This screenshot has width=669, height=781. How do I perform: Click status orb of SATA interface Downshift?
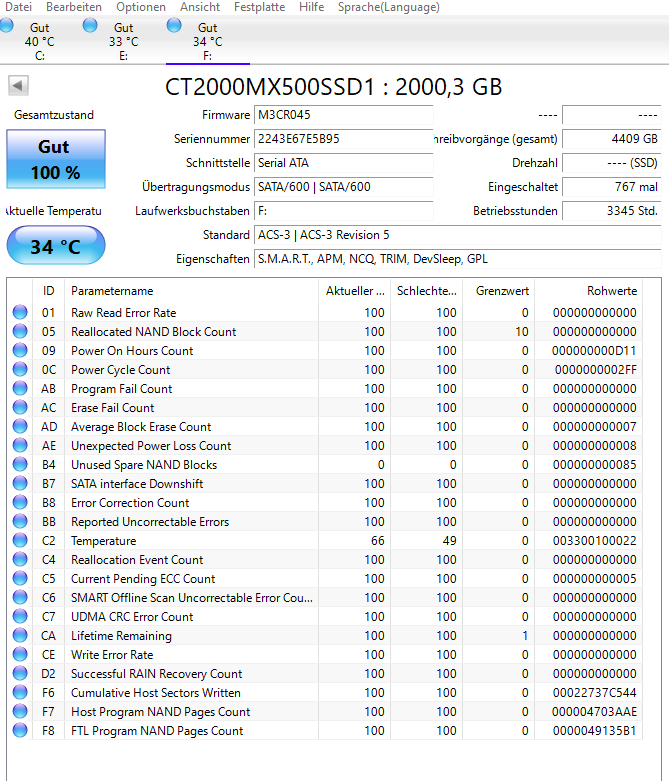[20, 483]
